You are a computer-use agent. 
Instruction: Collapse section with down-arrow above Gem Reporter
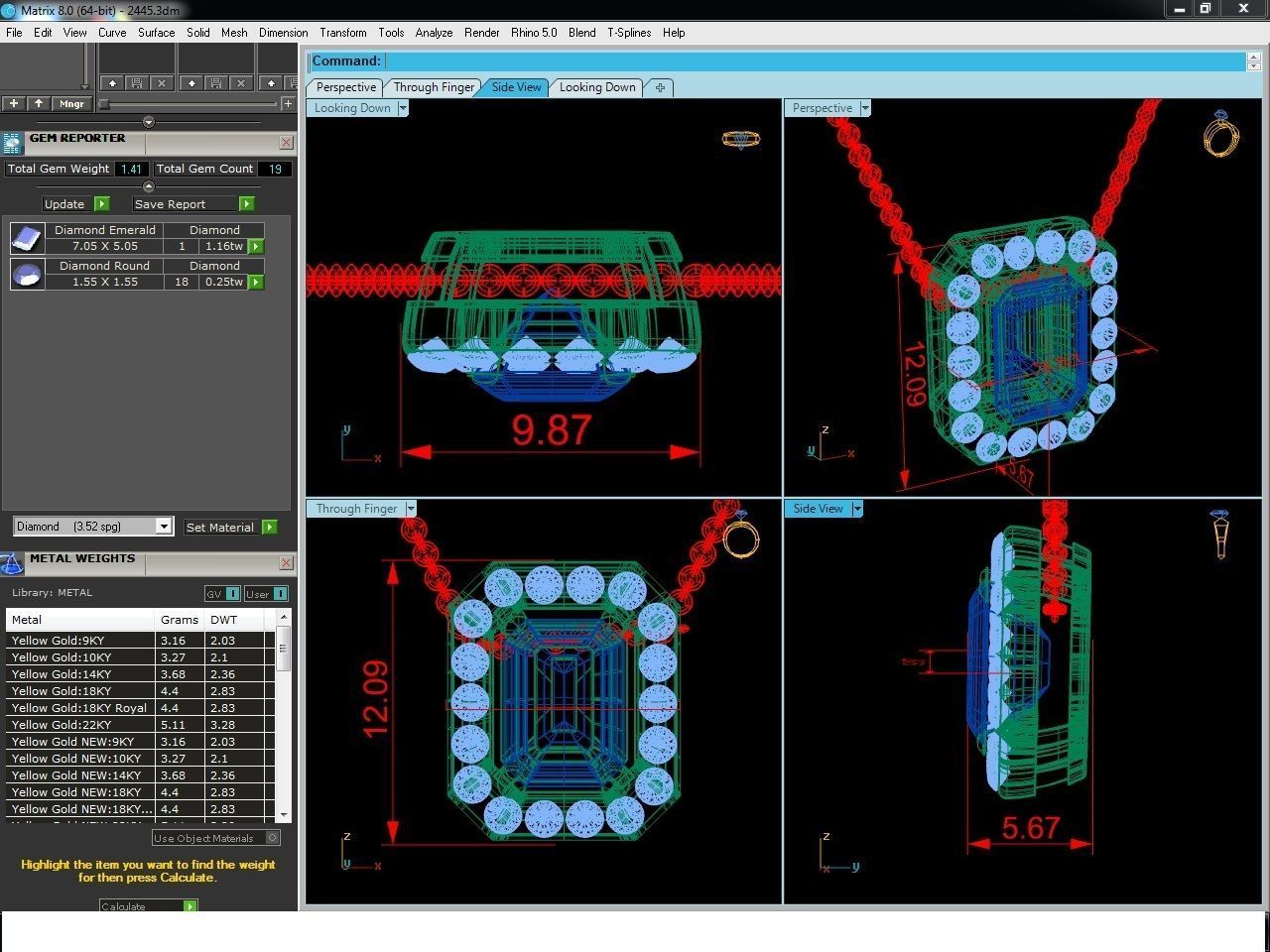click(149, 122)
